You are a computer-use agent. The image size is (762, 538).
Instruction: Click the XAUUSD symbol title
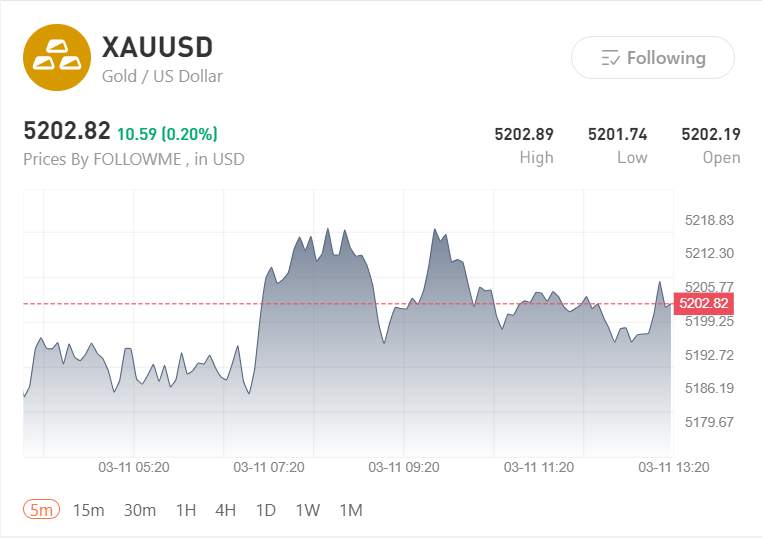click(x=158, y=47)
